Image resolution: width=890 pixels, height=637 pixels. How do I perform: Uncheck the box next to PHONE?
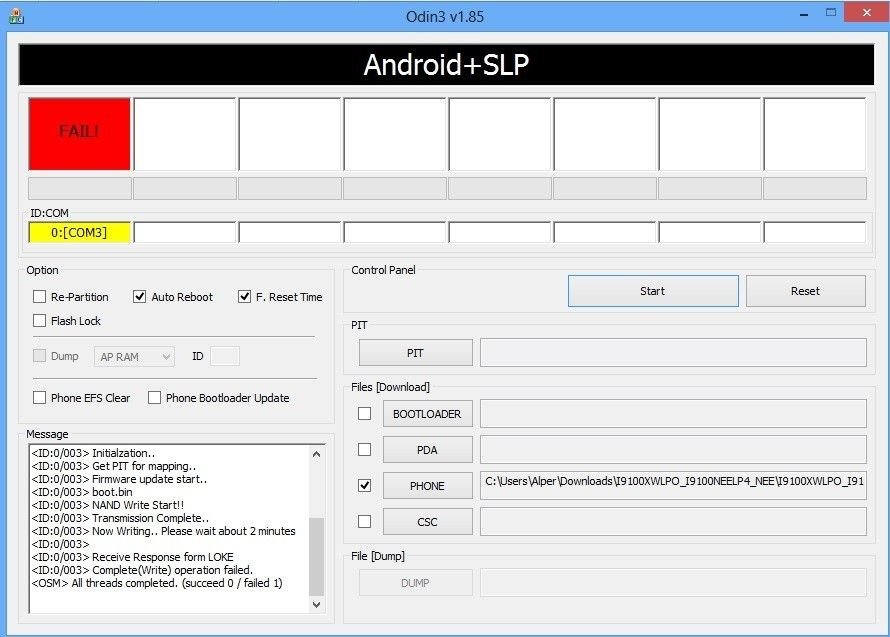coord(364,486)
